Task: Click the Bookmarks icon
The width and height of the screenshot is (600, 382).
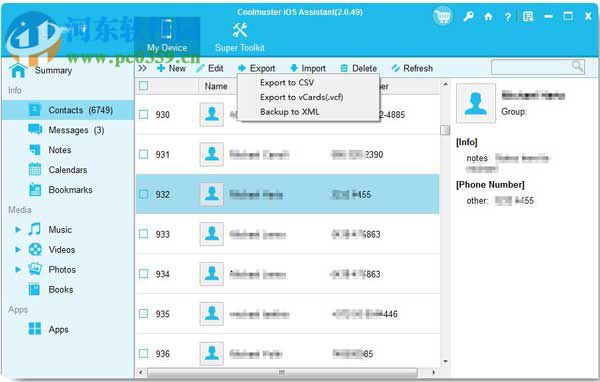Action: [35, 189]
